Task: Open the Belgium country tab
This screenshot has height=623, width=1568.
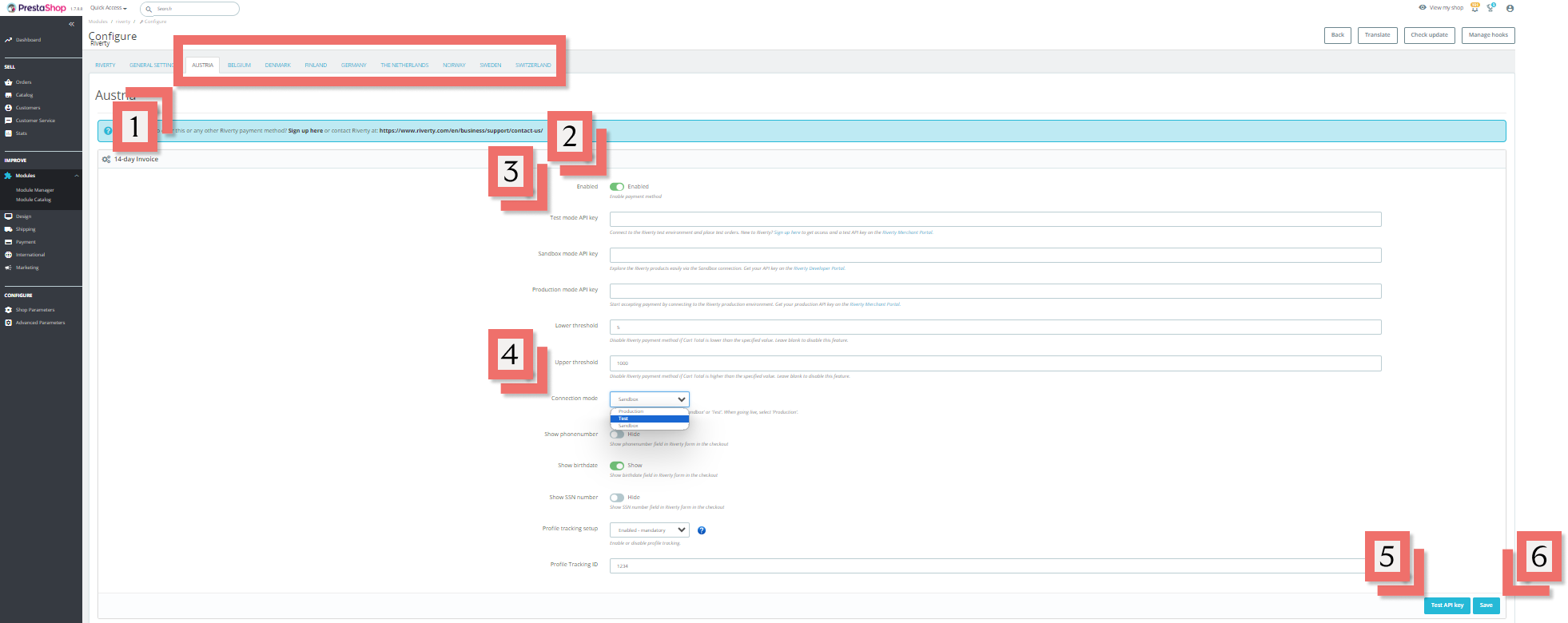Action: 239,65
